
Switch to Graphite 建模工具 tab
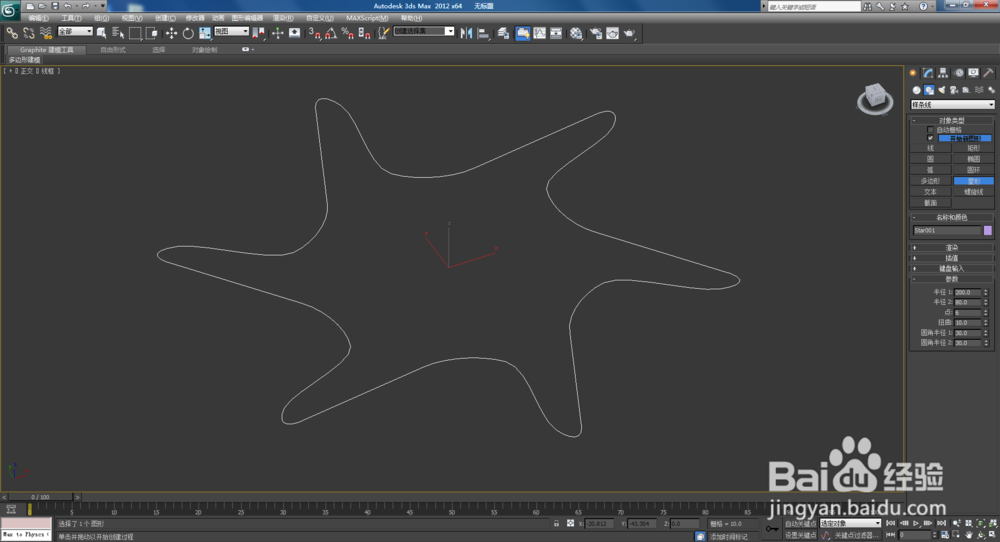point(47,49)
